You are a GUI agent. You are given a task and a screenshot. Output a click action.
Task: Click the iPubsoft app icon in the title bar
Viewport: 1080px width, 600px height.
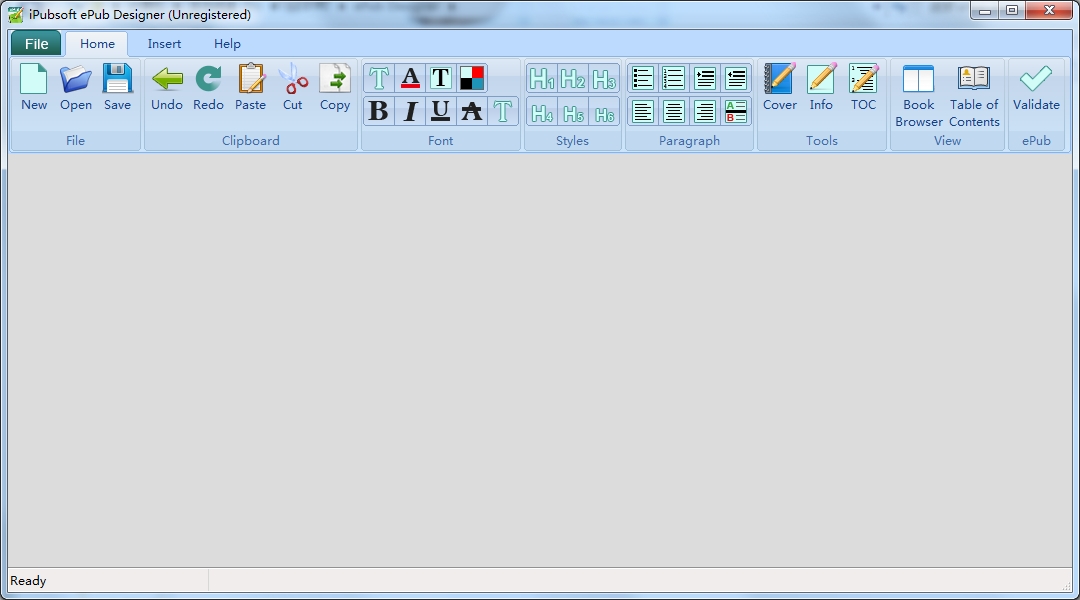15,14
